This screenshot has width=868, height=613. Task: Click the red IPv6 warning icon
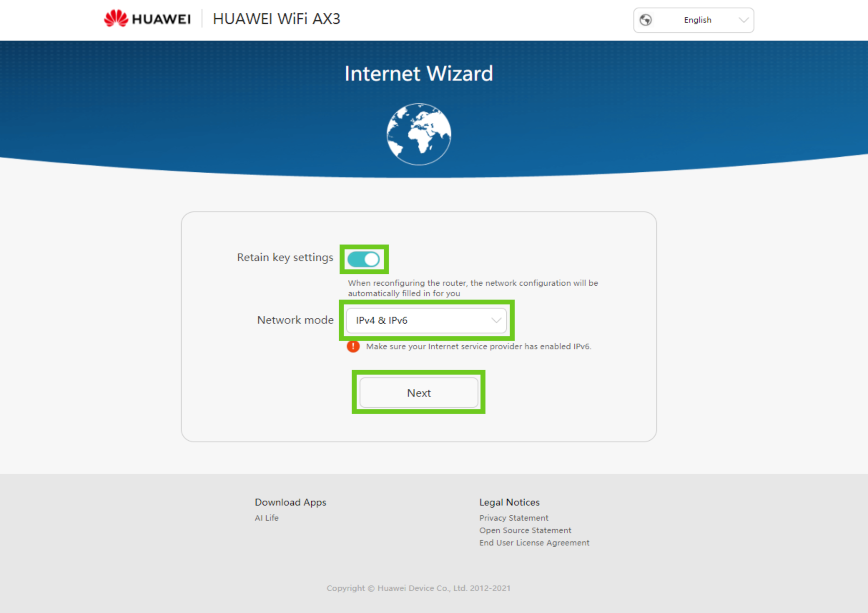353,346
